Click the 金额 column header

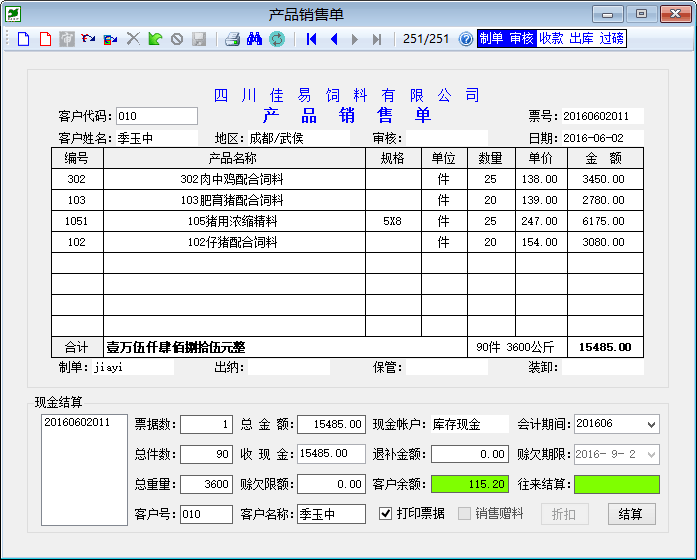pyautogui.click(x=605, y=158)
